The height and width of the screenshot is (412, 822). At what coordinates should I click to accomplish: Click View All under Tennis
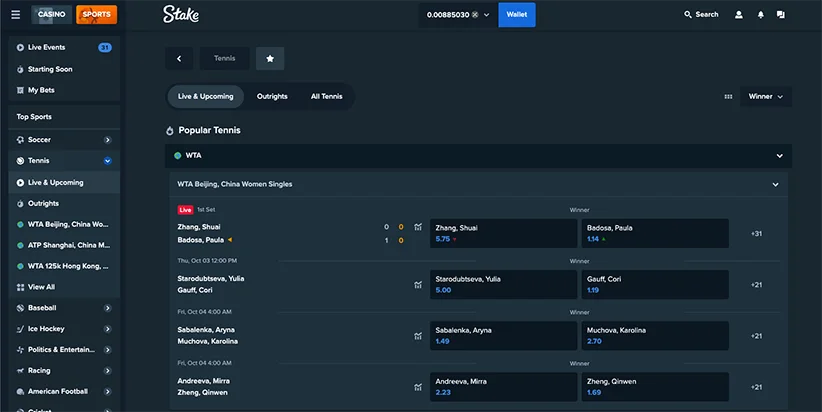[64, 287]
